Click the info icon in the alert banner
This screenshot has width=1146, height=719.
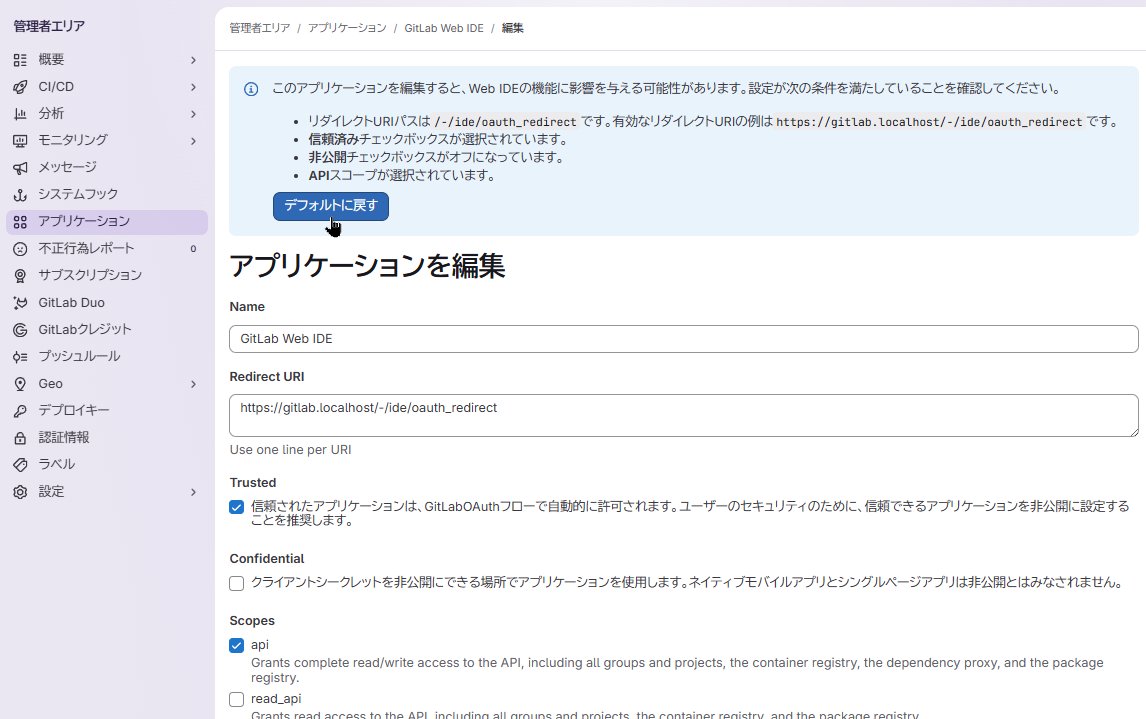pos(251,89)
